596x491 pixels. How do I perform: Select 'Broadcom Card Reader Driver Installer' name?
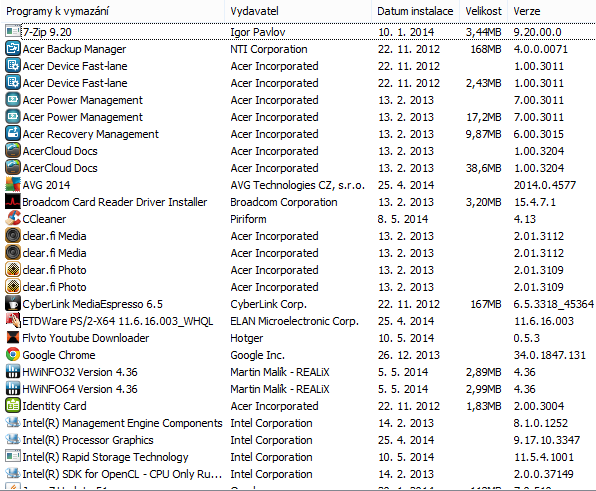click(115, 202)
